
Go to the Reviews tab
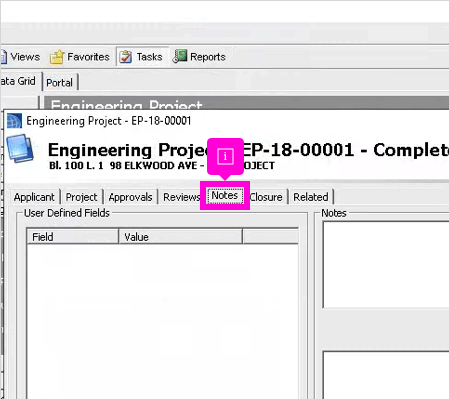click(181, 197)
